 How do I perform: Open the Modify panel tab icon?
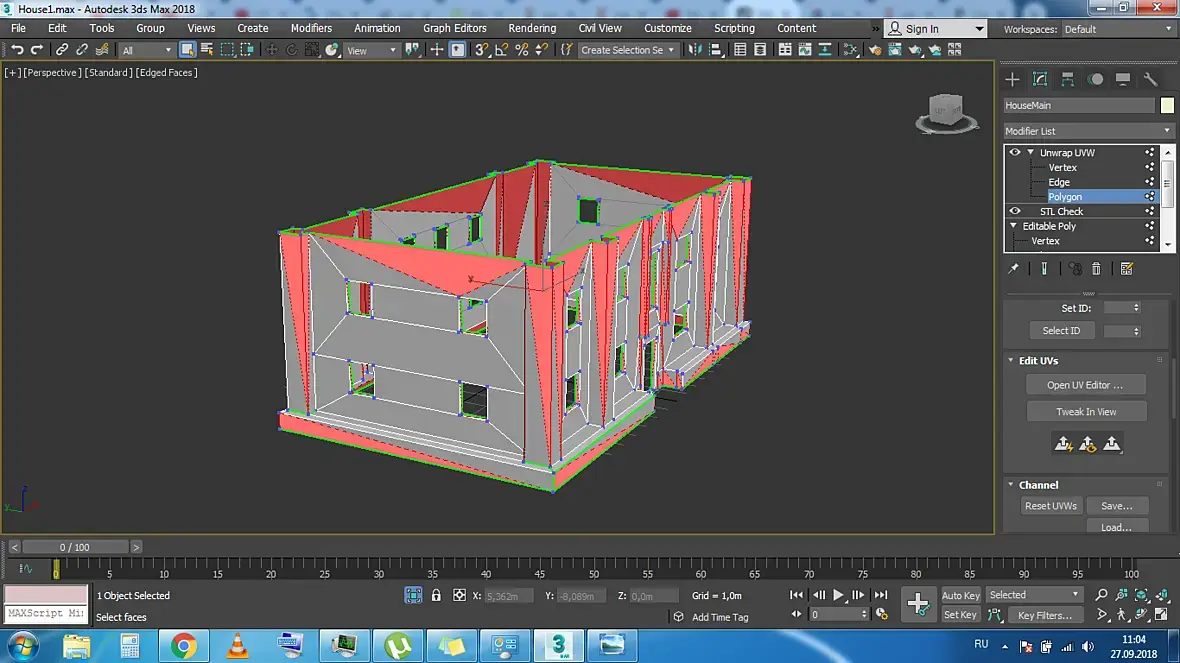click(x=1040, y=80)
